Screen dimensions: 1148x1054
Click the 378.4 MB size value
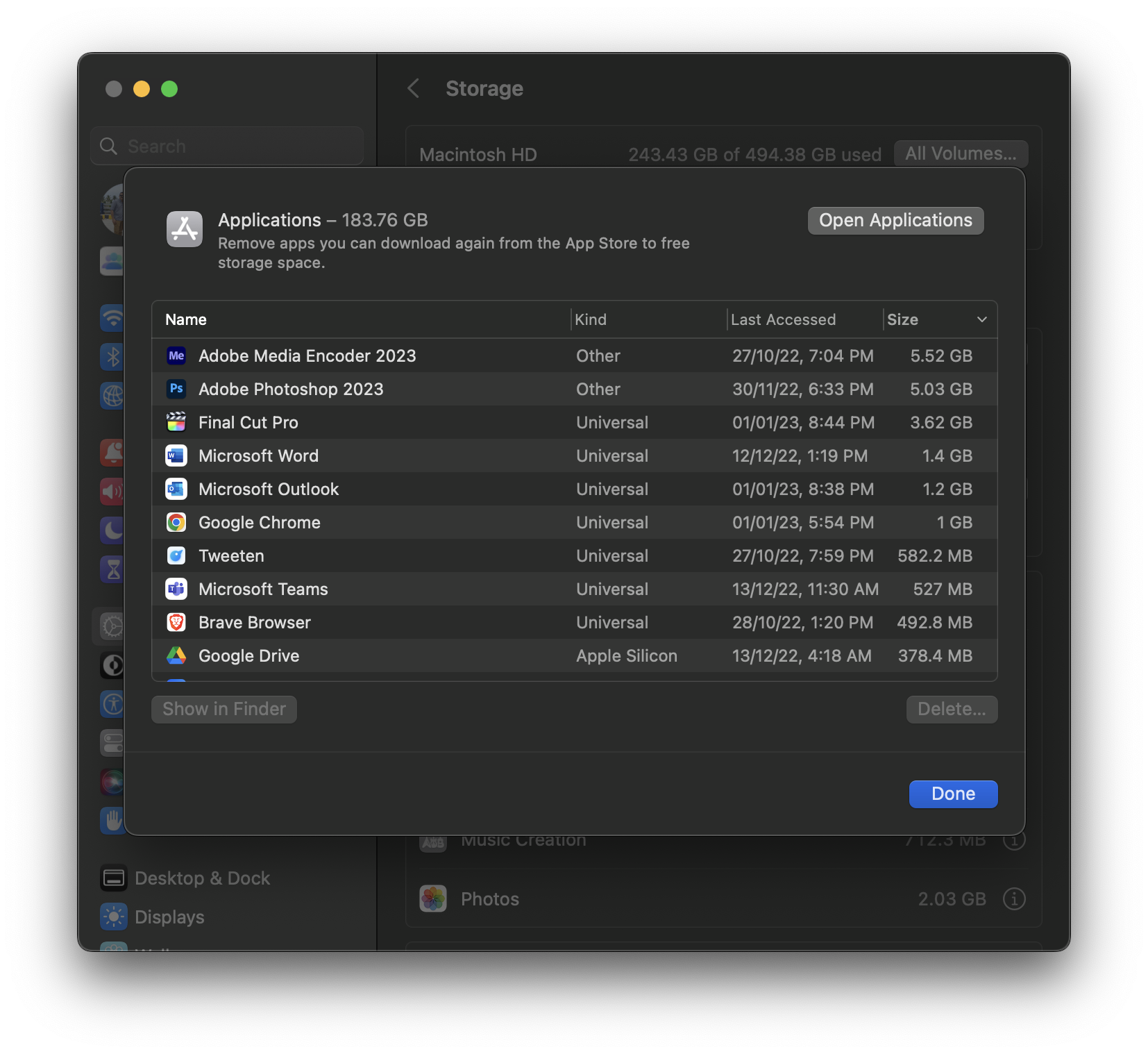pyautogui.click(x=935, y=655)
